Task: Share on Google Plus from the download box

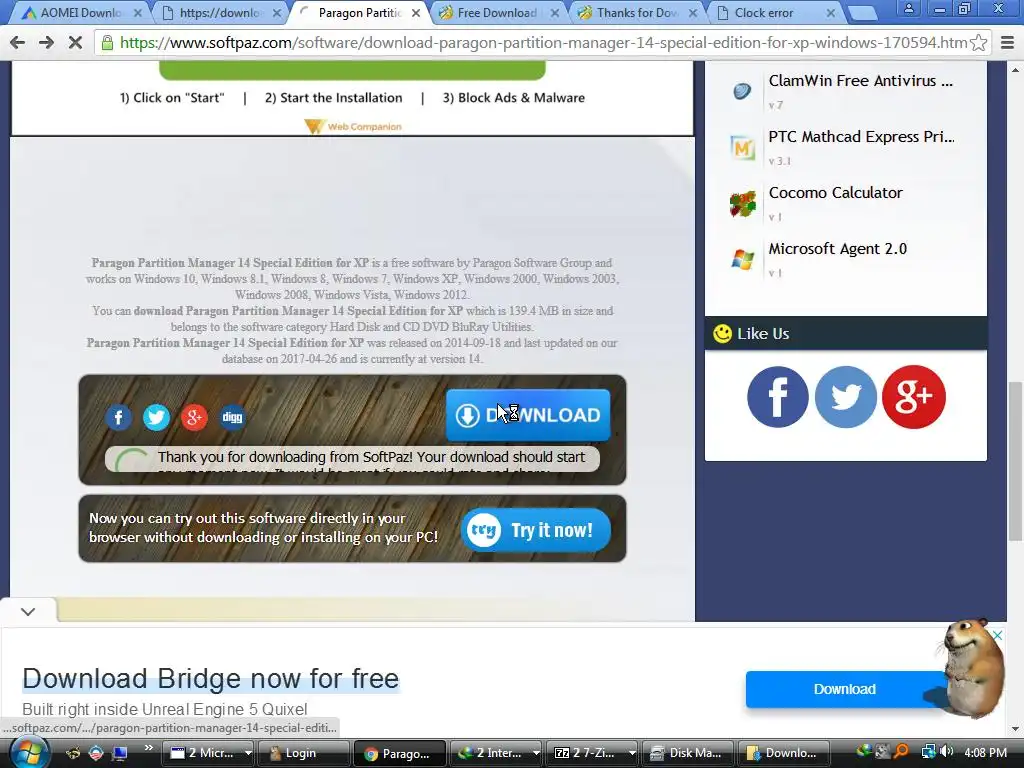Action: (194, 417)
